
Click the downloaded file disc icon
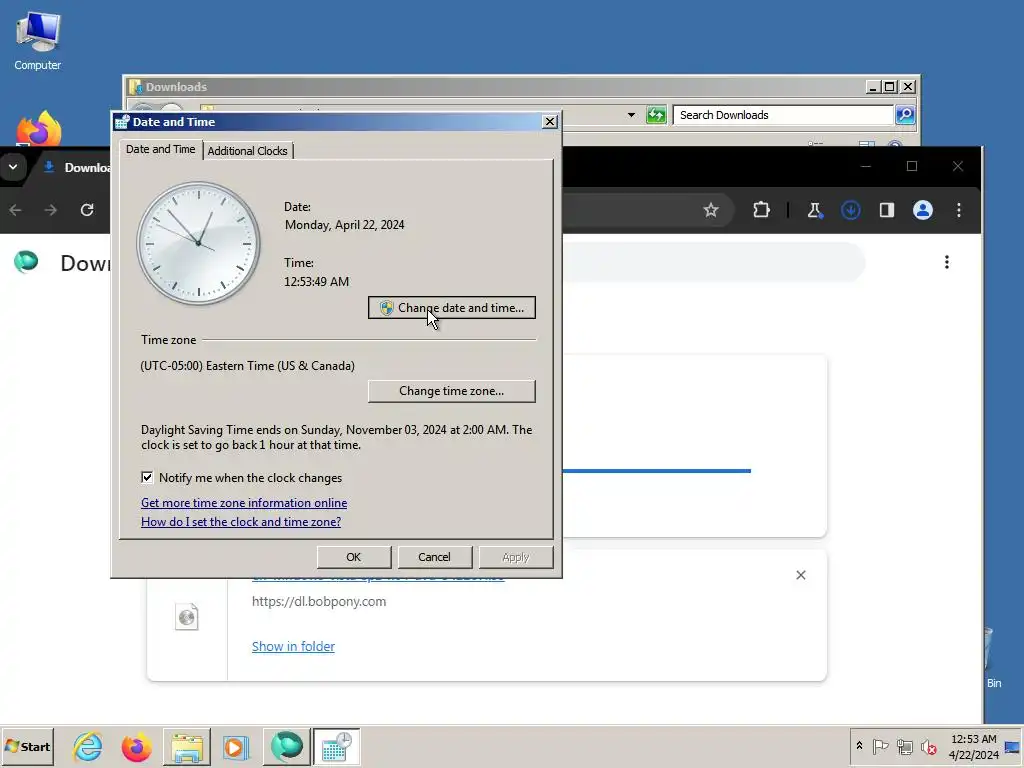click(187, 616)
